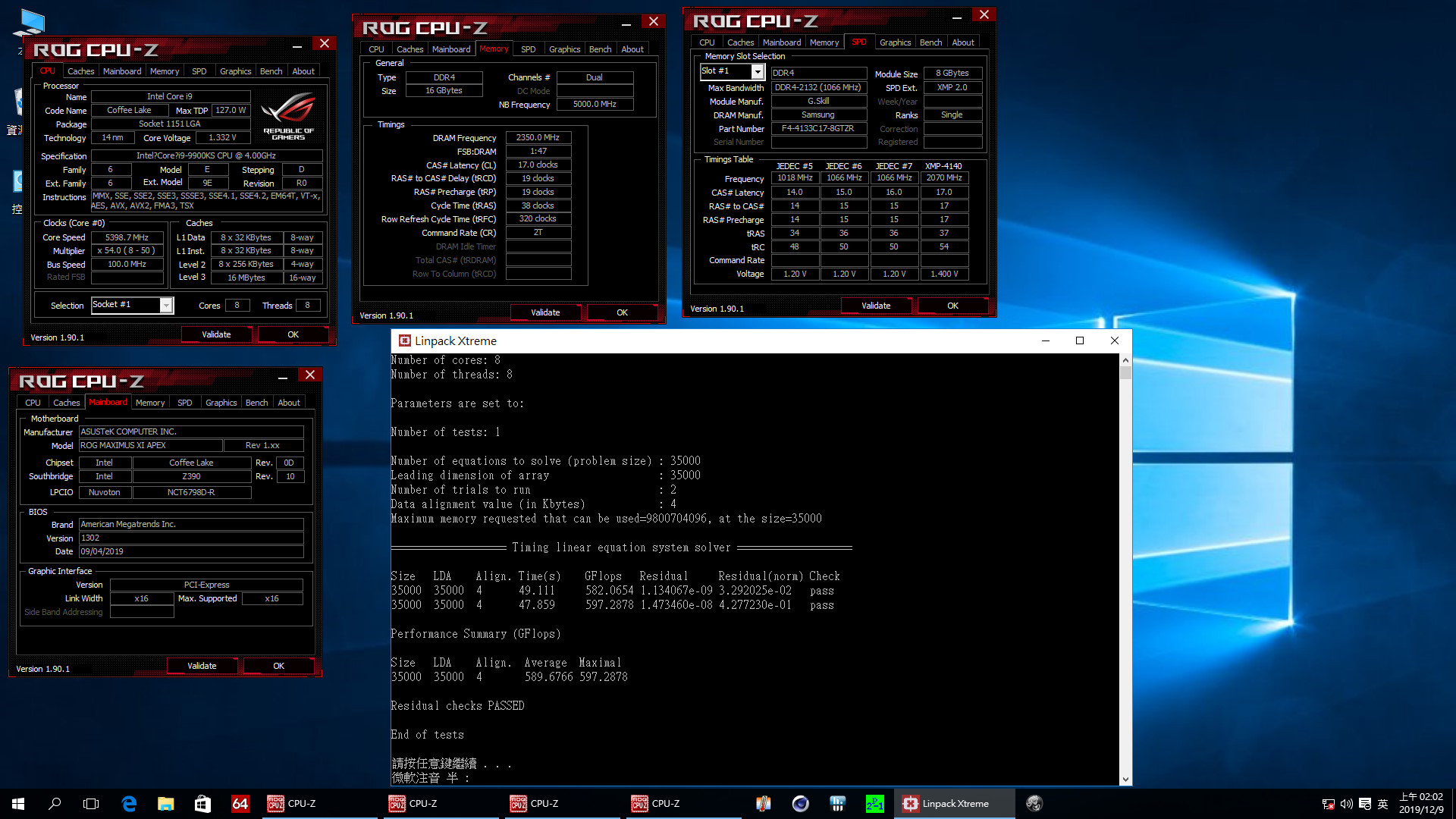Click Validate in the Memory tab window
This screenshot has width=1456, height=819.
click(545, 312)
